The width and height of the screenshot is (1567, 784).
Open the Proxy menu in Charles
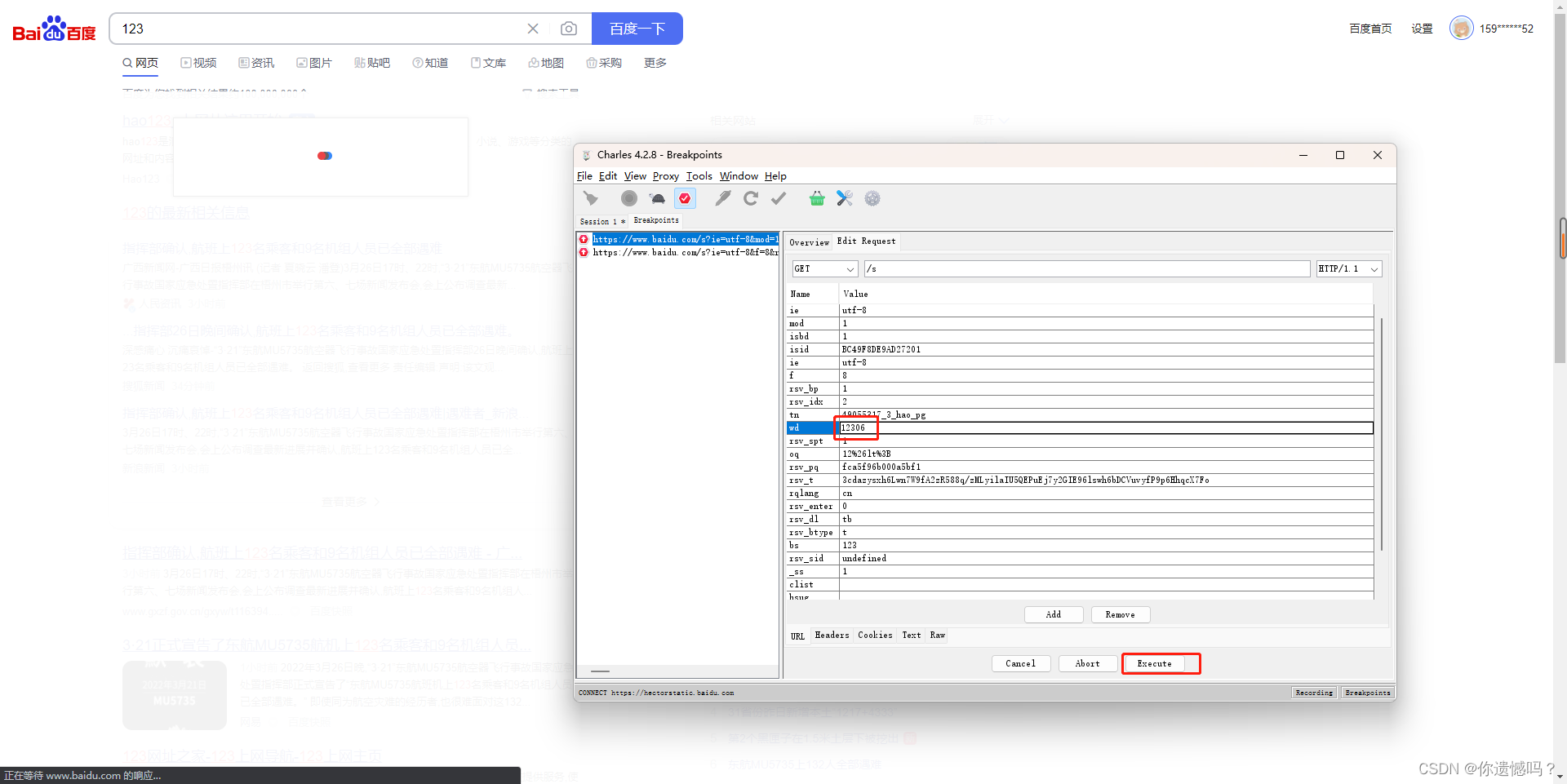tap(665, 176)
